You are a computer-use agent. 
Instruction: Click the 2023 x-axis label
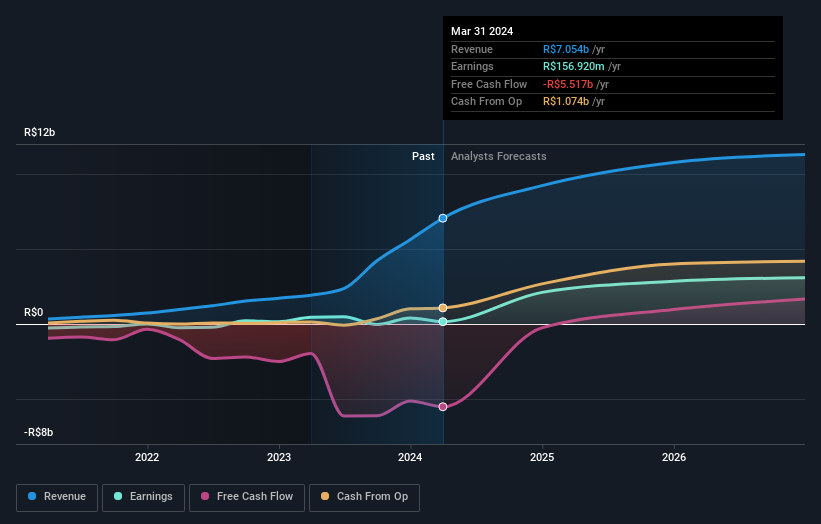point(279,458)
